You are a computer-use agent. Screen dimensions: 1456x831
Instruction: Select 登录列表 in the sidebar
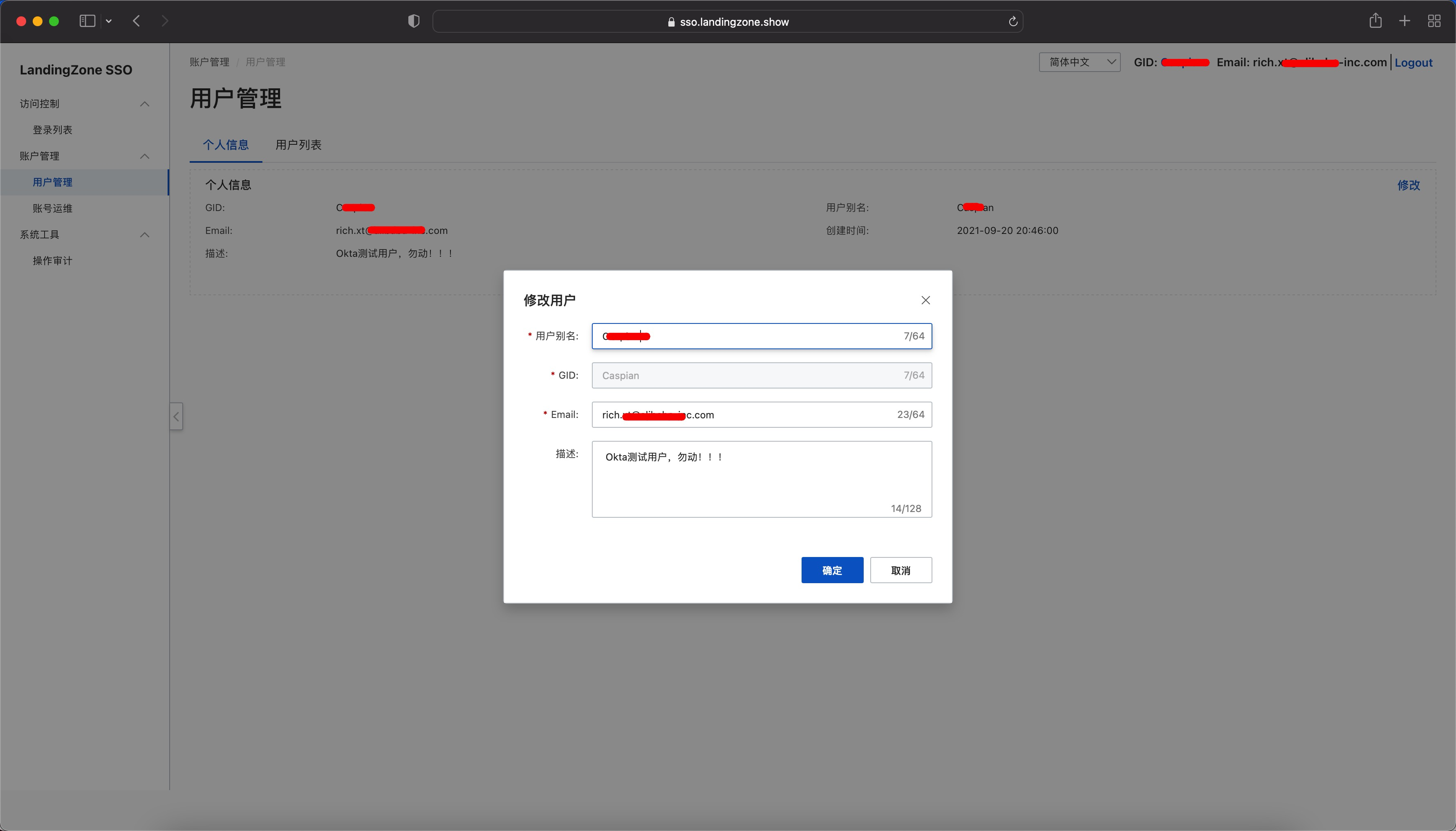point(52,130)
